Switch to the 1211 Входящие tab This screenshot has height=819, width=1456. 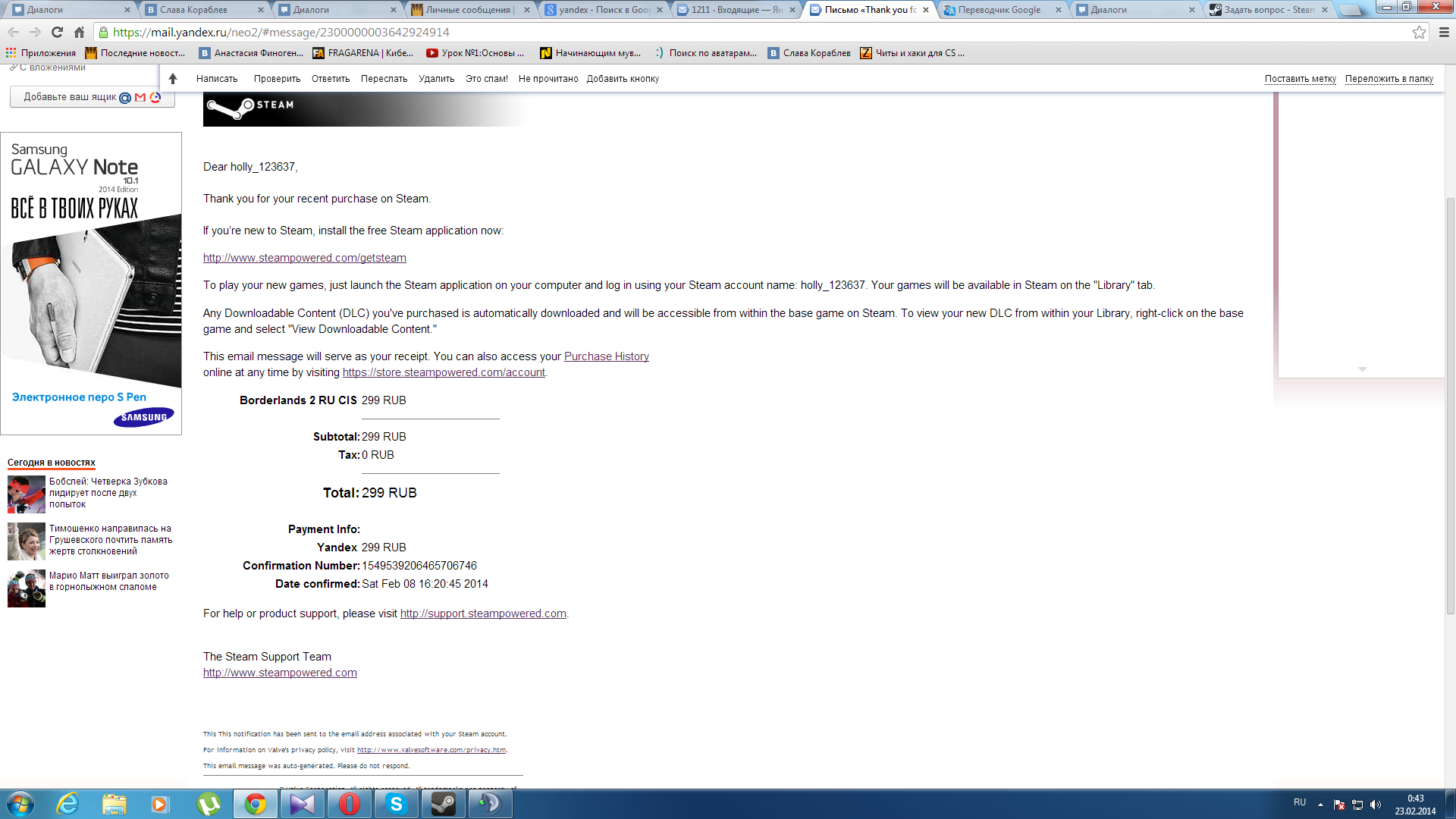[x=737, y=10]
